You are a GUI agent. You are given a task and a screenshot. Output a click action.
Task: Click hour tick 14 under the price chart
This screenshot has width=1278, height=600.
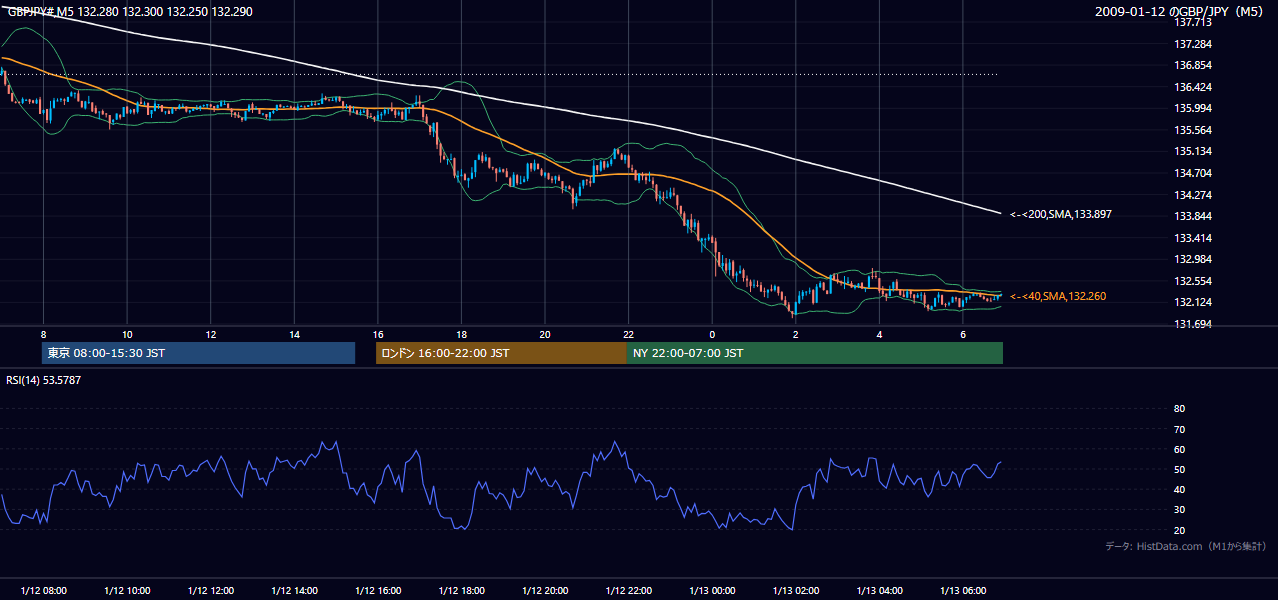294,334
